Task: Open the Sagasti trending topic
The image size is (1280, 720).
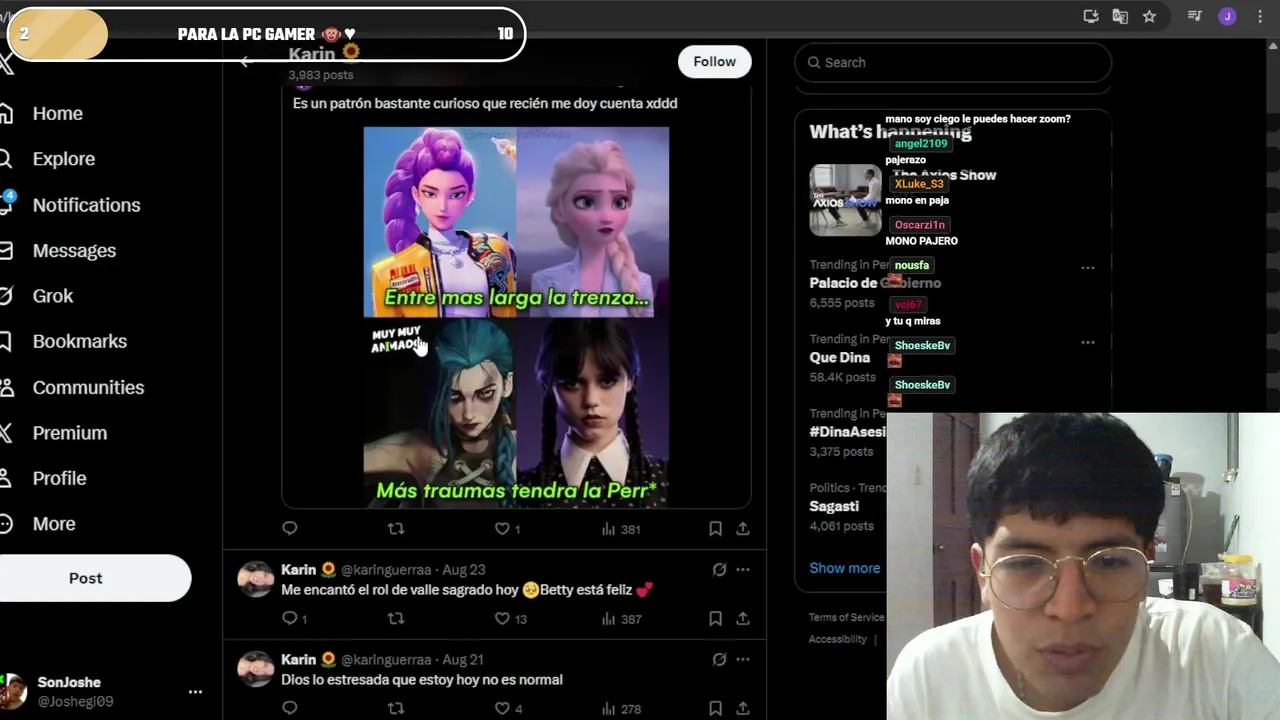Action: click(x=834, y=506)
